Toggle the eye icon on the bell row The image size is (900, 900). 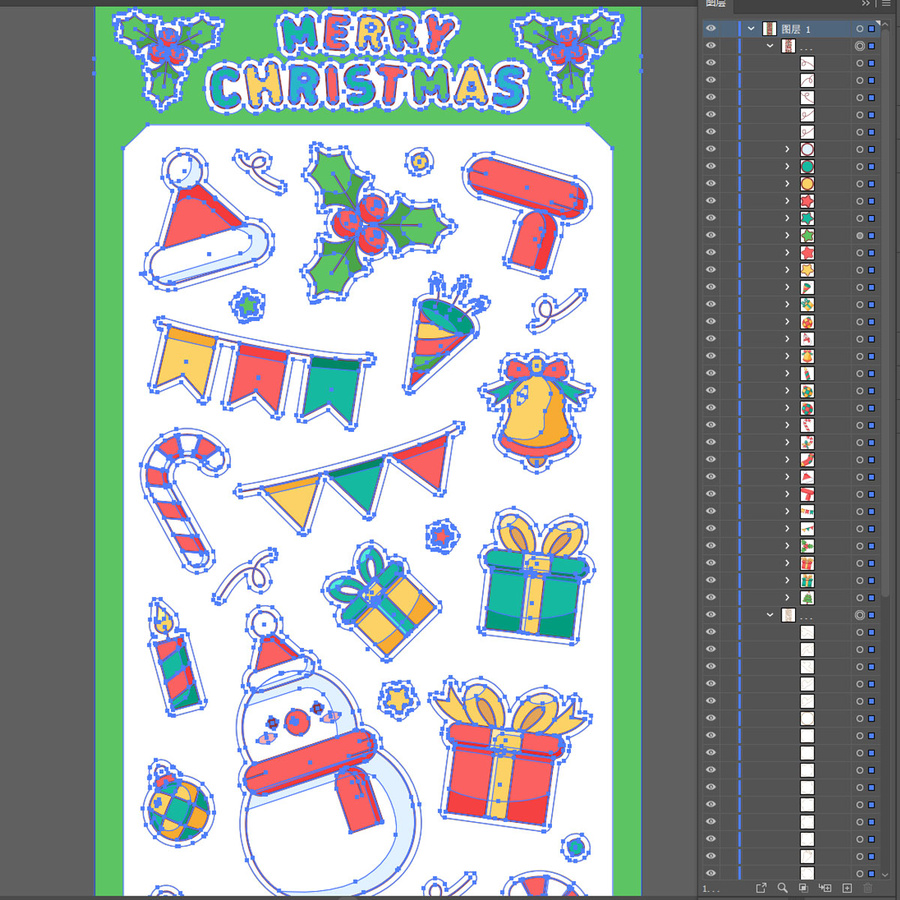click(x=711, y=356)
